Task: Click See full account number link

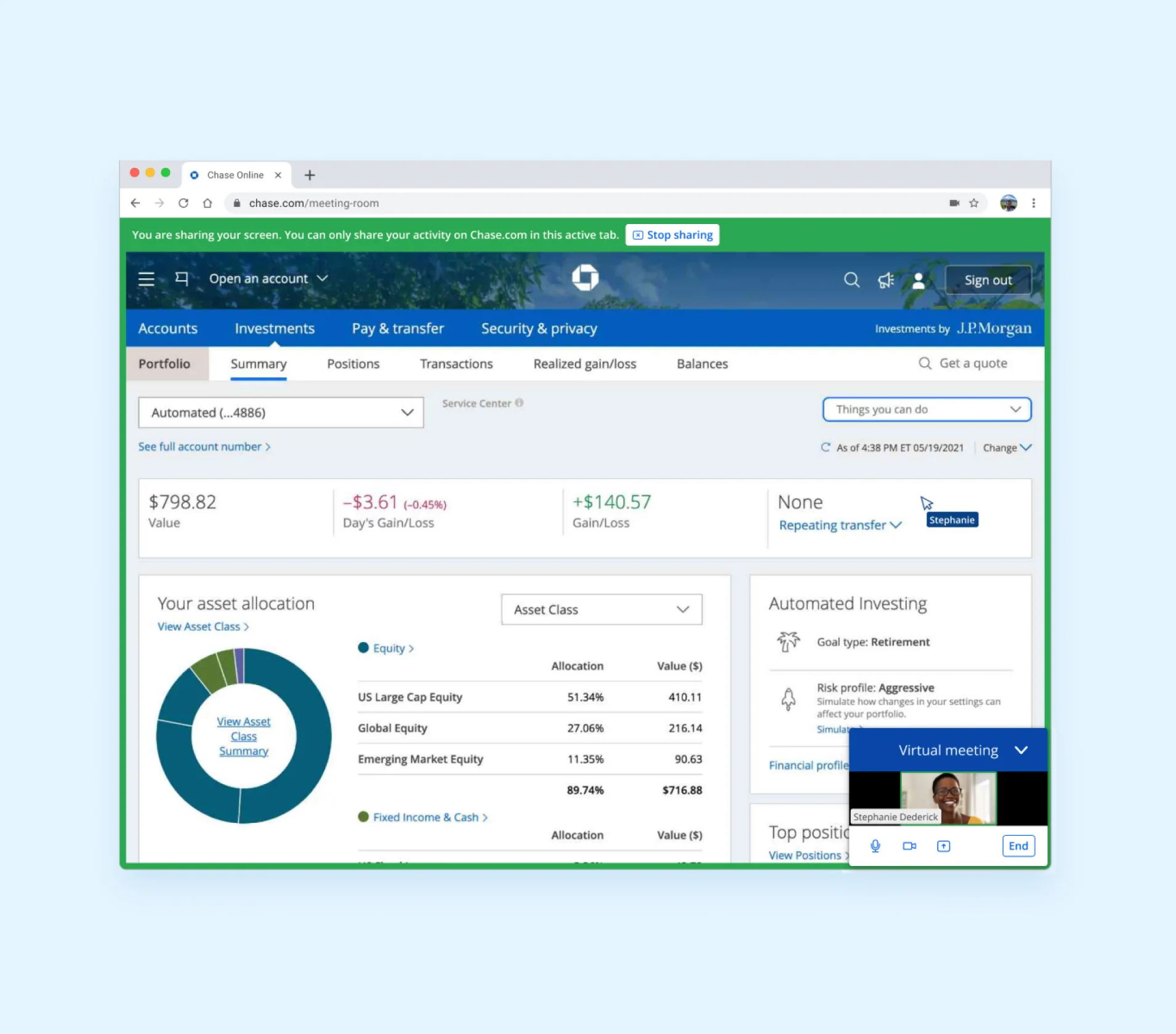Action: (x=204, y=447)
